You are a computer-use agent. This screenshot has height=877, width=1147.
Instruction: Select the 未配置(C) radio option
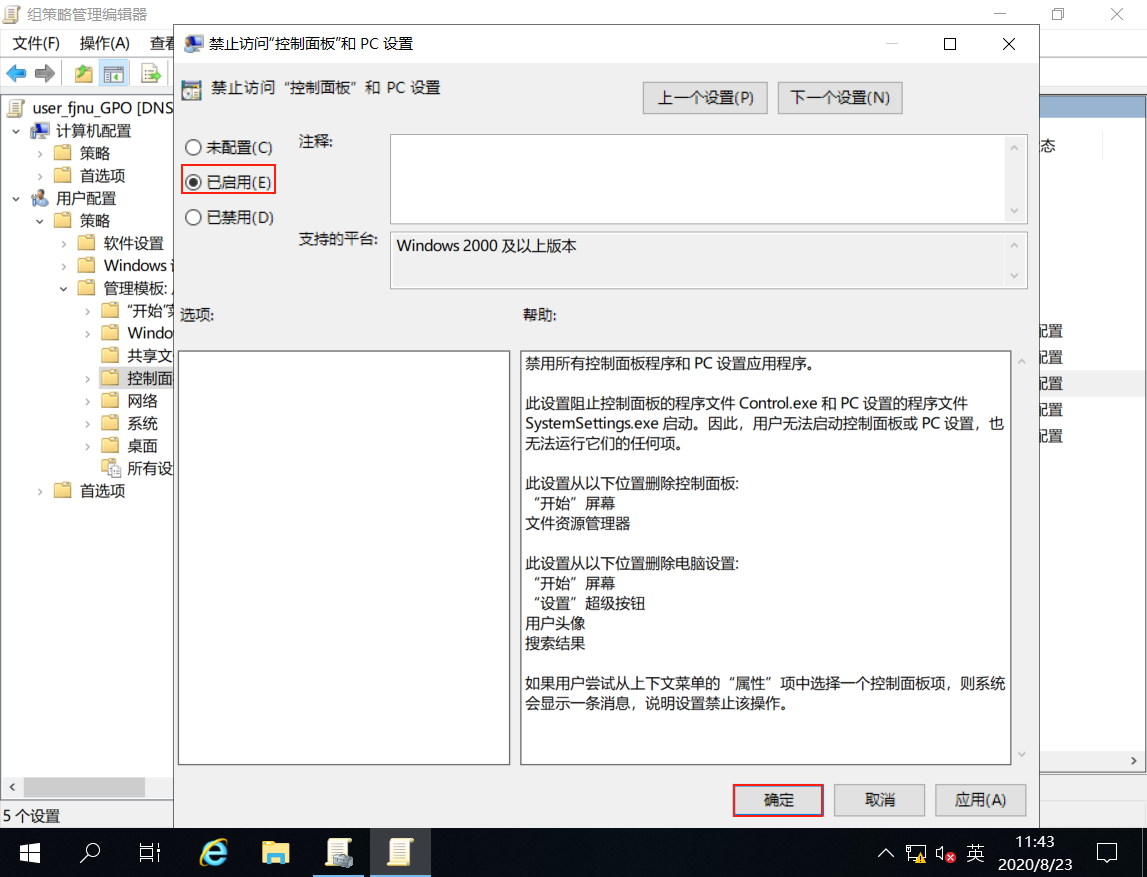click(228, 148)
